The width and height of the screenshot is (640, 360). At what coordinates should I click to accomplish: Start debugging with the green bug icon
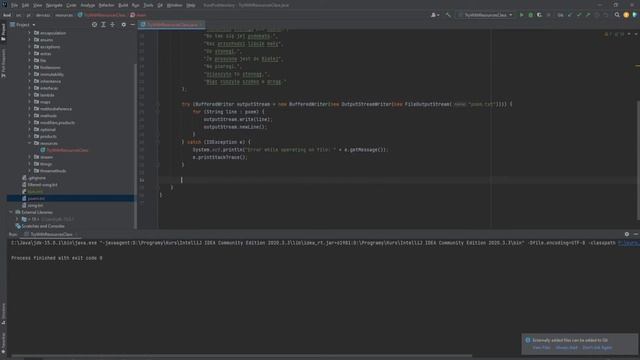tap(531, 15)
